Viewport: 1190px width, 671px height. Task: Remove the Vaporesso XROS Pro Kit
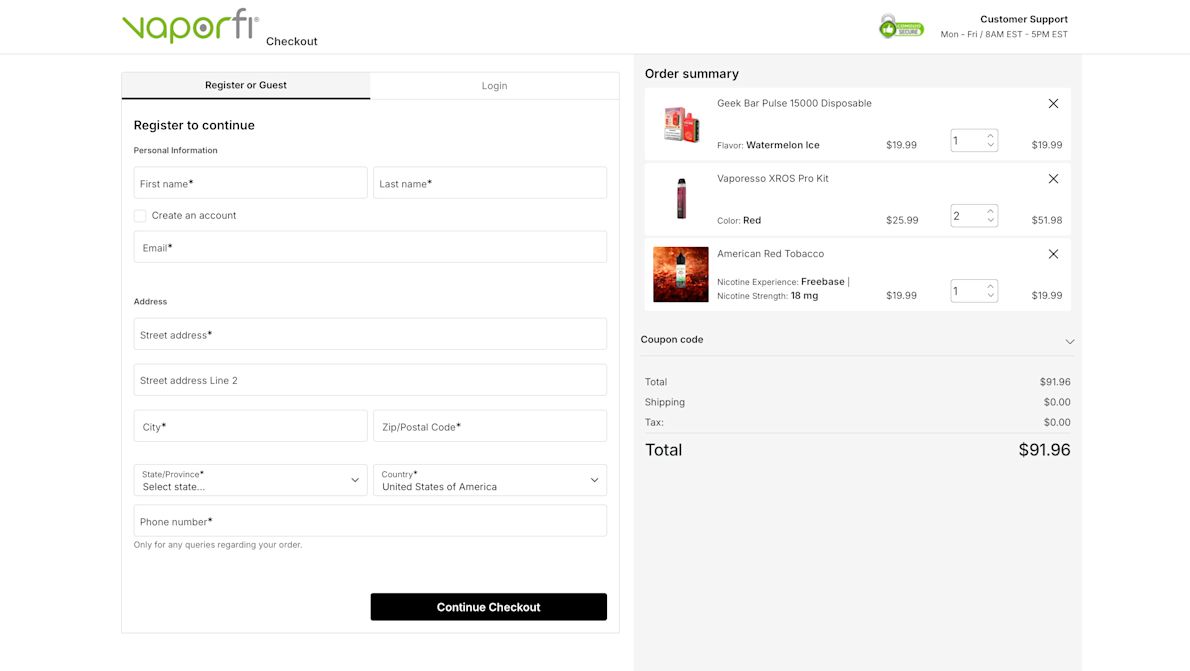[1053, 178]
